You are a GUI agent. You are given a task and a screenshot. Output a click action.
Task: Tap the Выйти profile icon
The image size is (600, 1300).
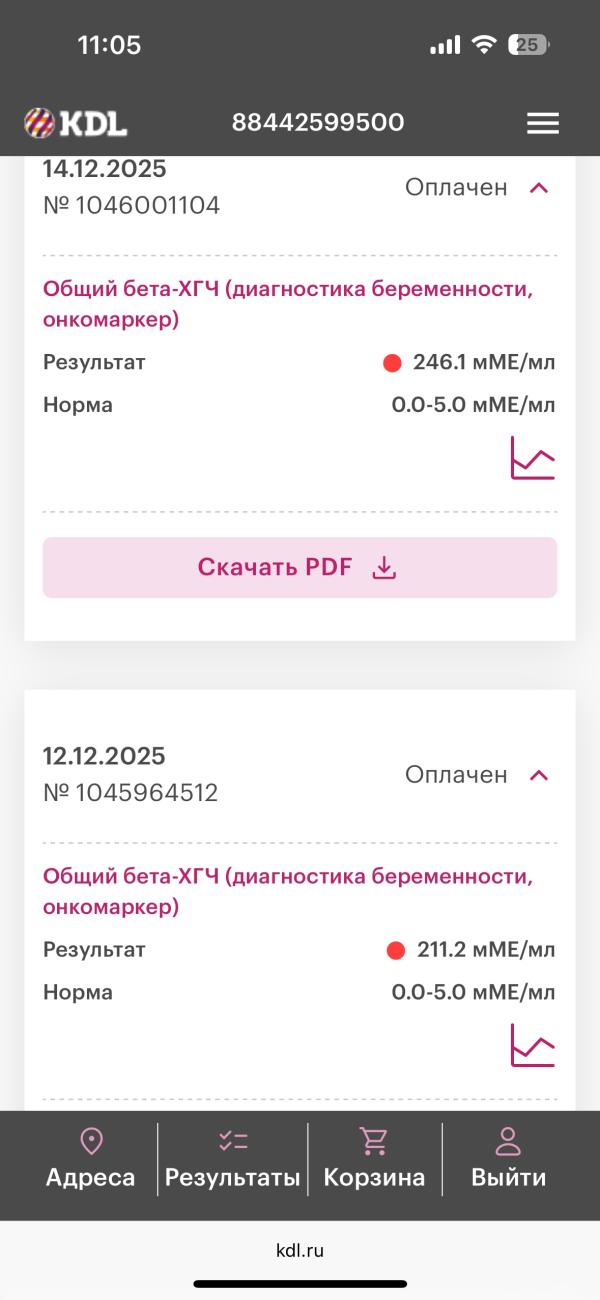[x=509, y=1141]
